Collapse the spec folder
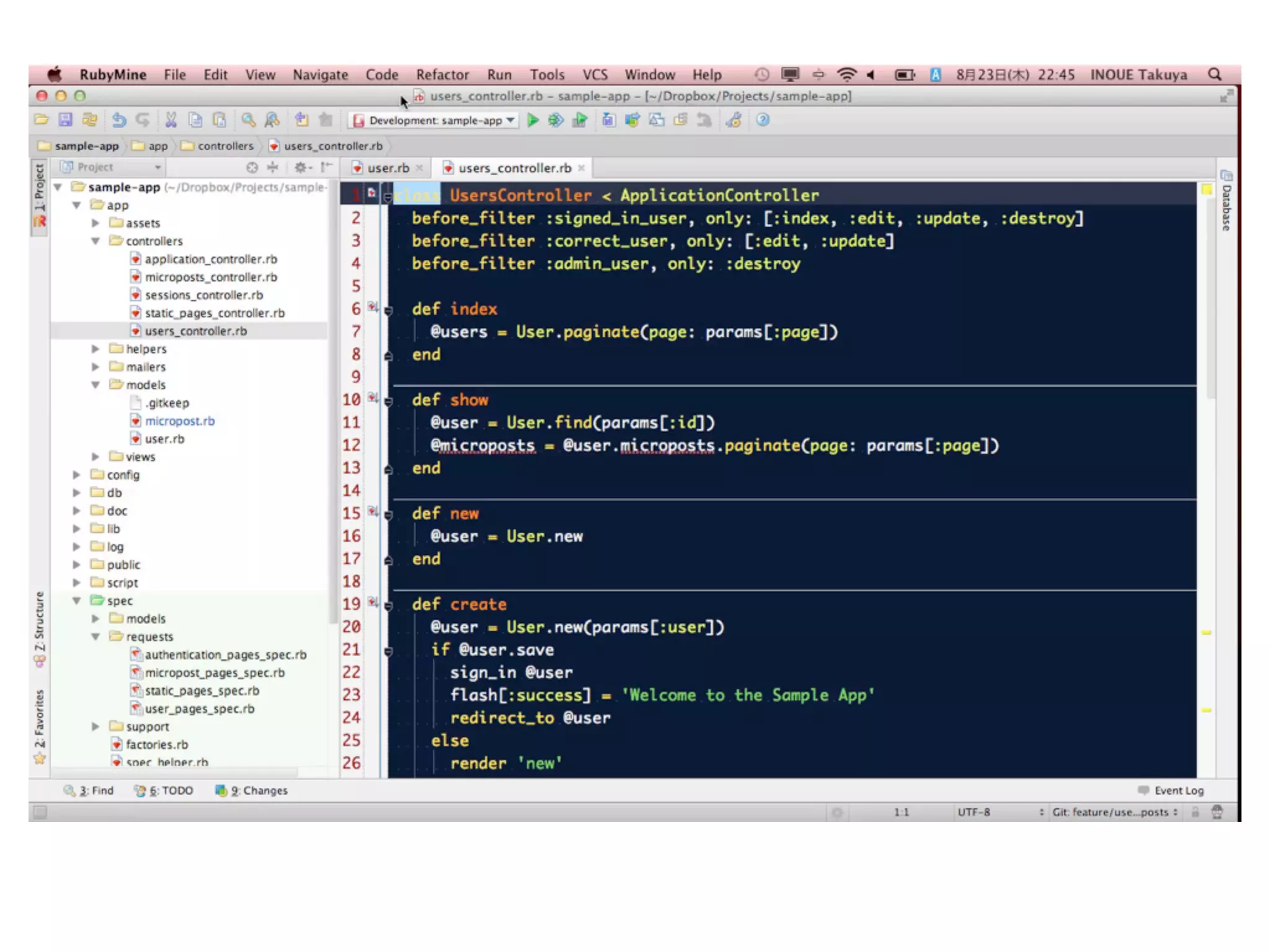Screen dimensions: 1270x952 [x=77, y=601]
